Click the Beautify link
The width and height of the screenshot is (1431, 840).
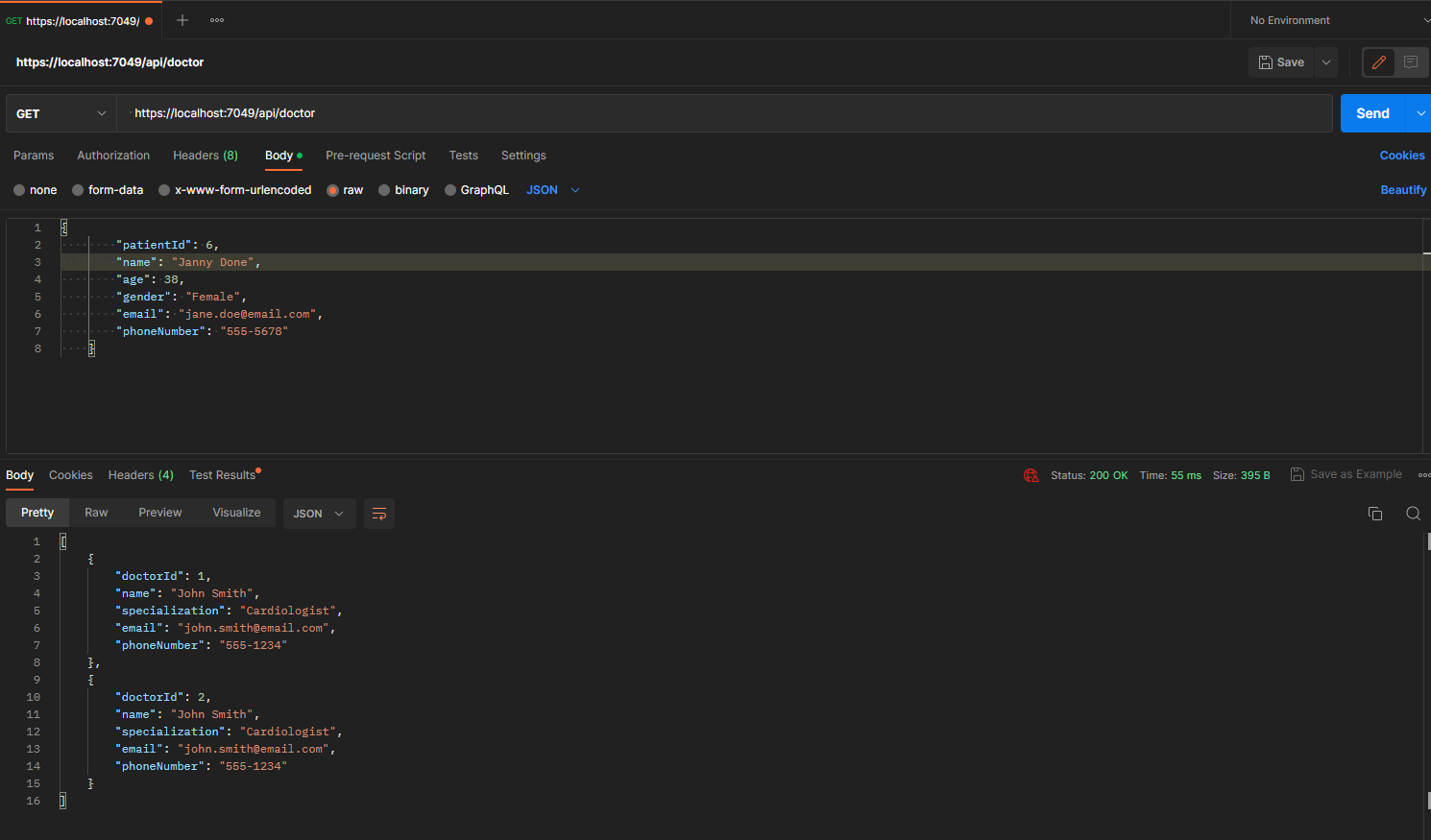tap(1403, 190)
